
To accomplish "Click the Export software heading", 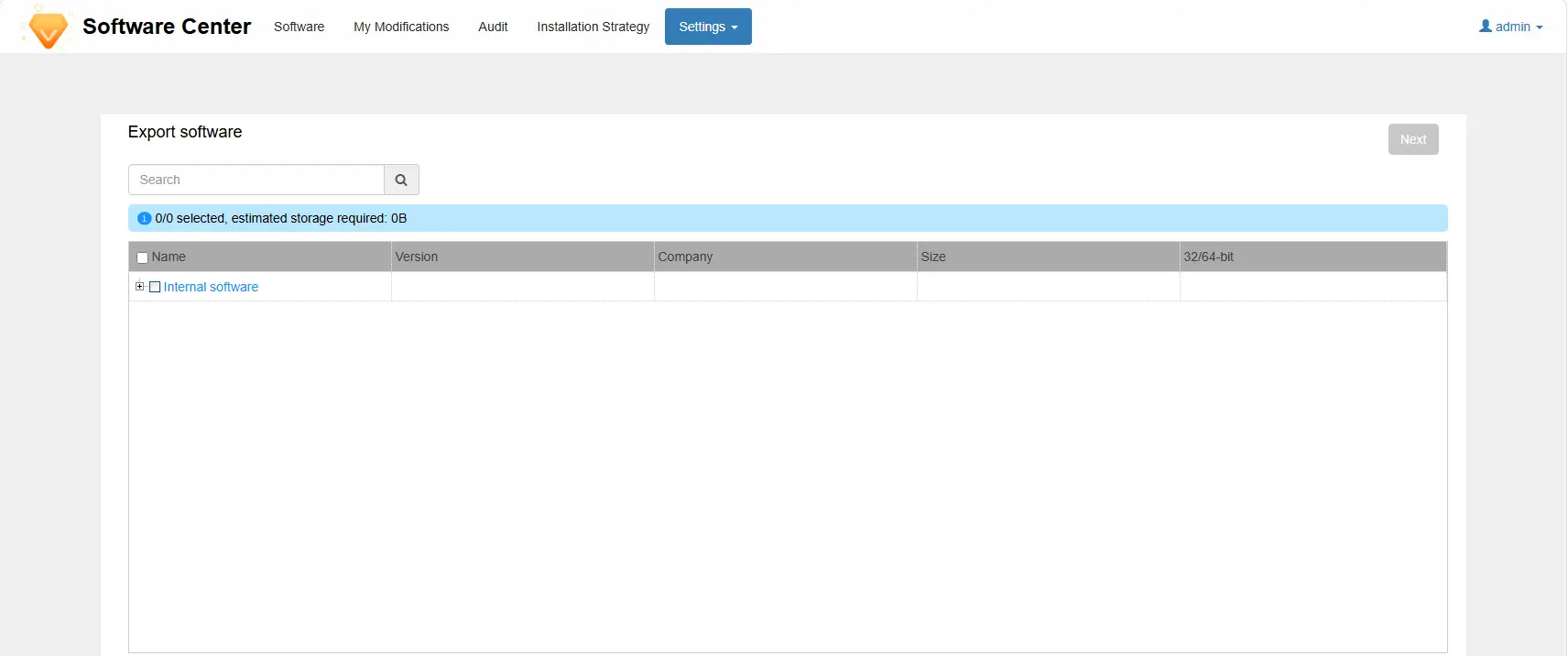I will pos(185,132).
